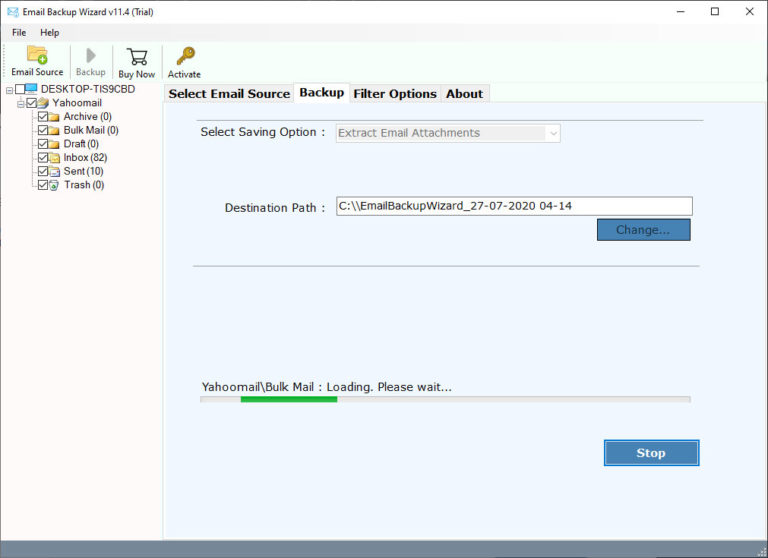Screen dimensions: 768x558
Task: Uncheck the Archive (0) checkbox
Action: coord(43,117)
